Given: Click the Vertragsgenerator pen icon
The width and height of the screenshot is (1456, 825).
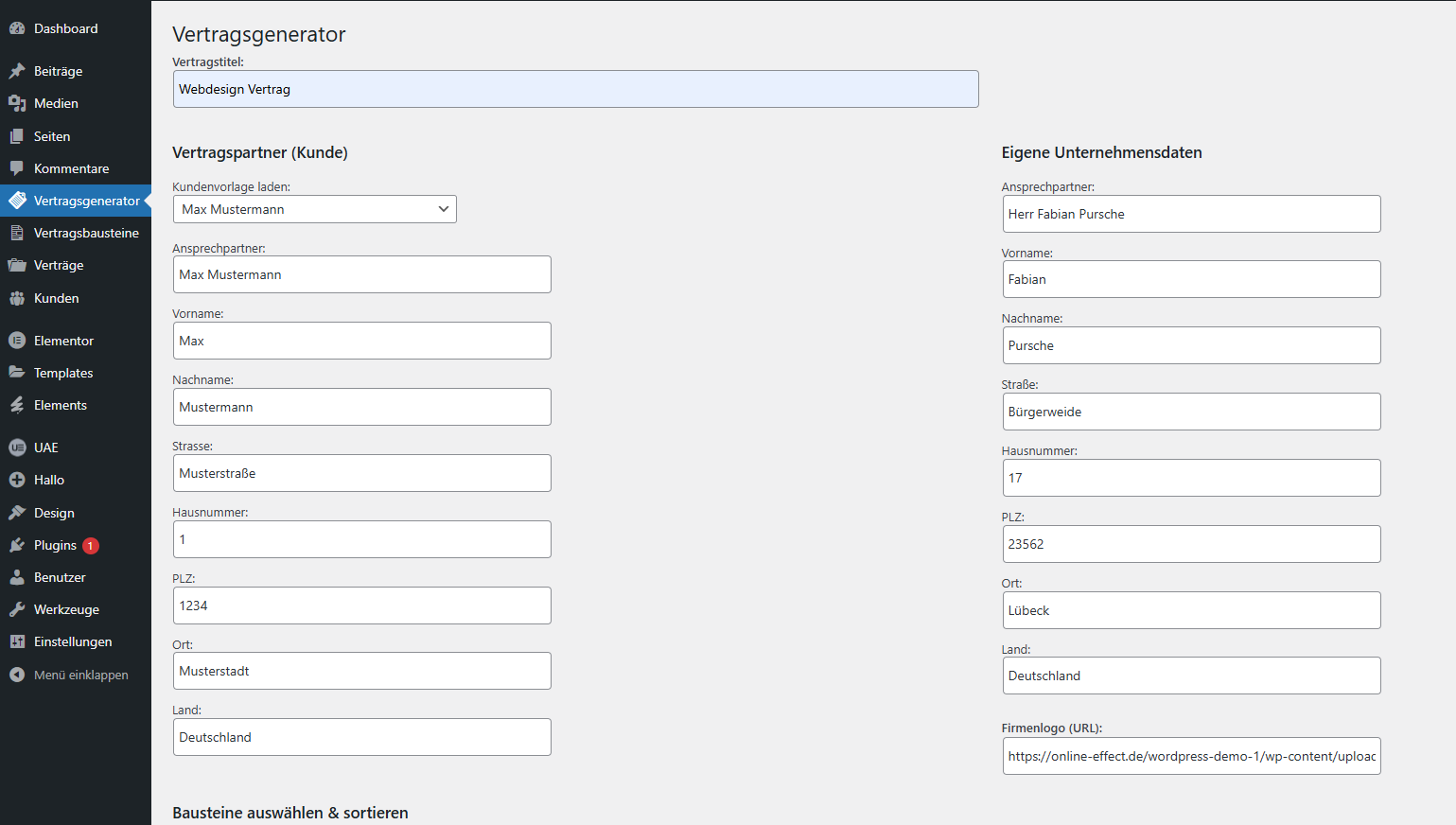Looking at the screenshot, I should [17, 201].
